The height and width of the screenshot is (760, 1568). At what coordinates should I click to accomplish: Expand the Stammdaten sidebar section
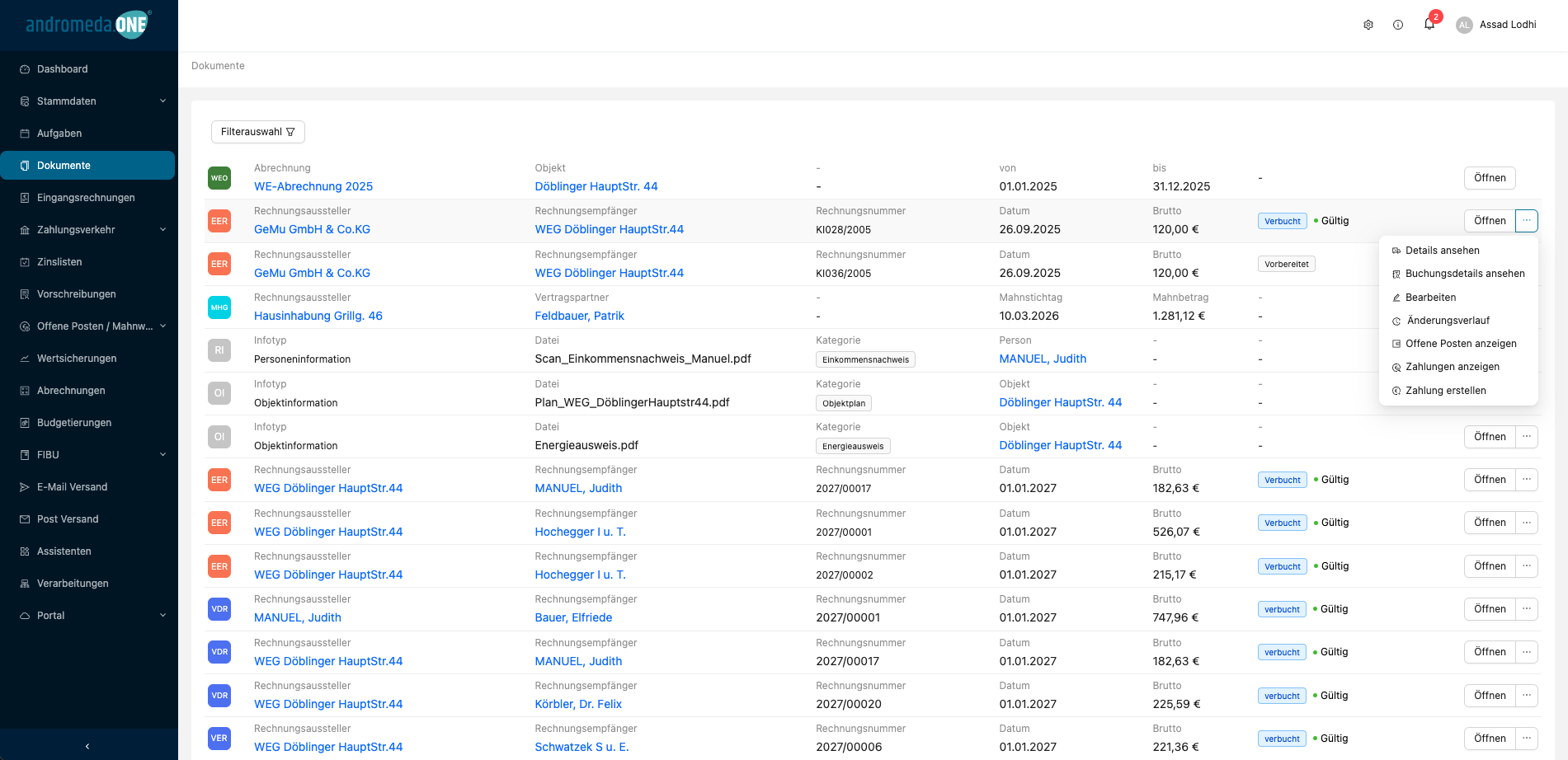point(87,101)
